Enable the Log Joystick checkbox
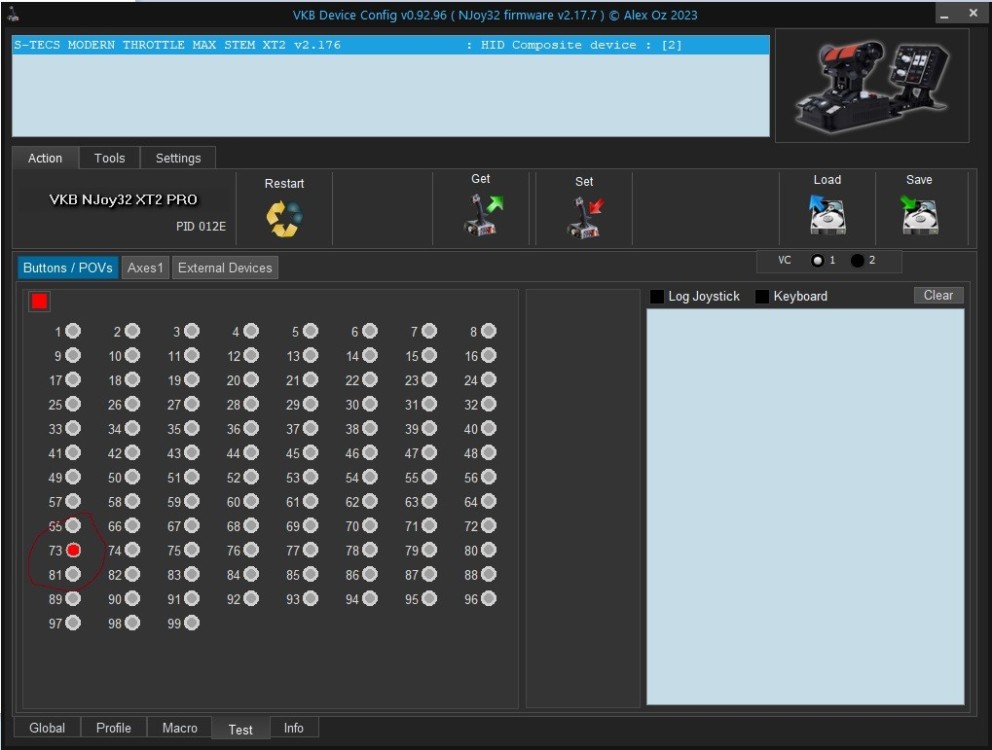Image resolution: width=992 pixels, height=750 pixels. [657, 296]
